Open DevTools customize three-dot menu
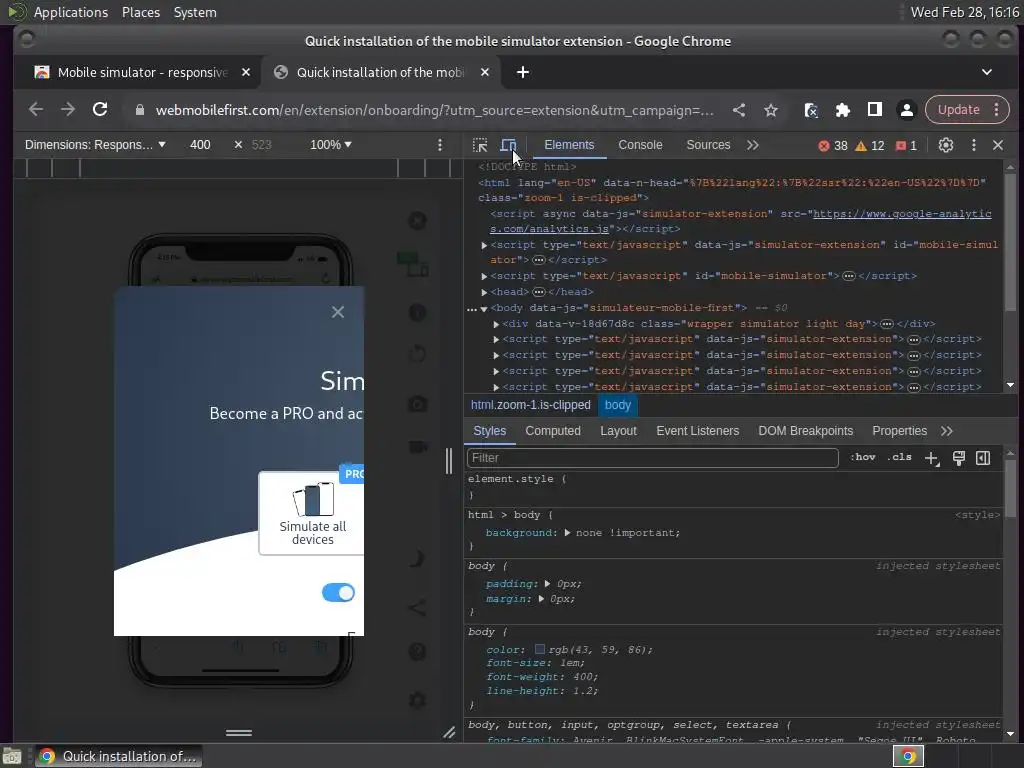 (x=974, y=145)
